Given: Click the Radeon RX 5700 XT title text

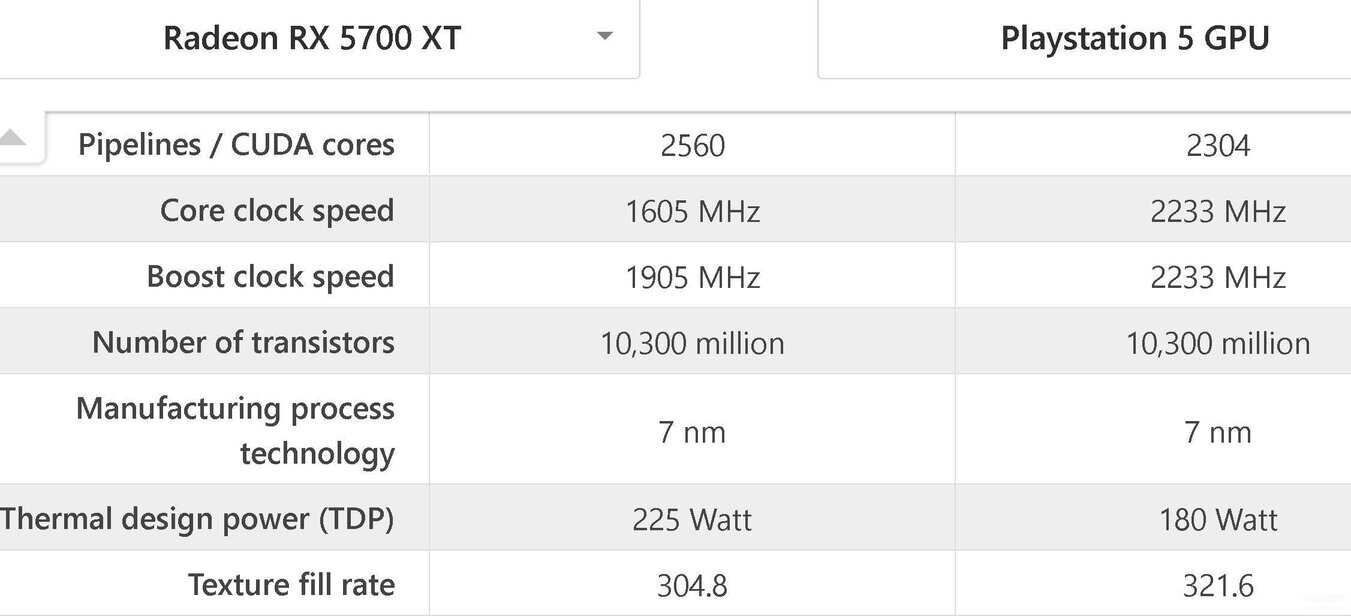Looking at the screenshot, I should point(312,38).
